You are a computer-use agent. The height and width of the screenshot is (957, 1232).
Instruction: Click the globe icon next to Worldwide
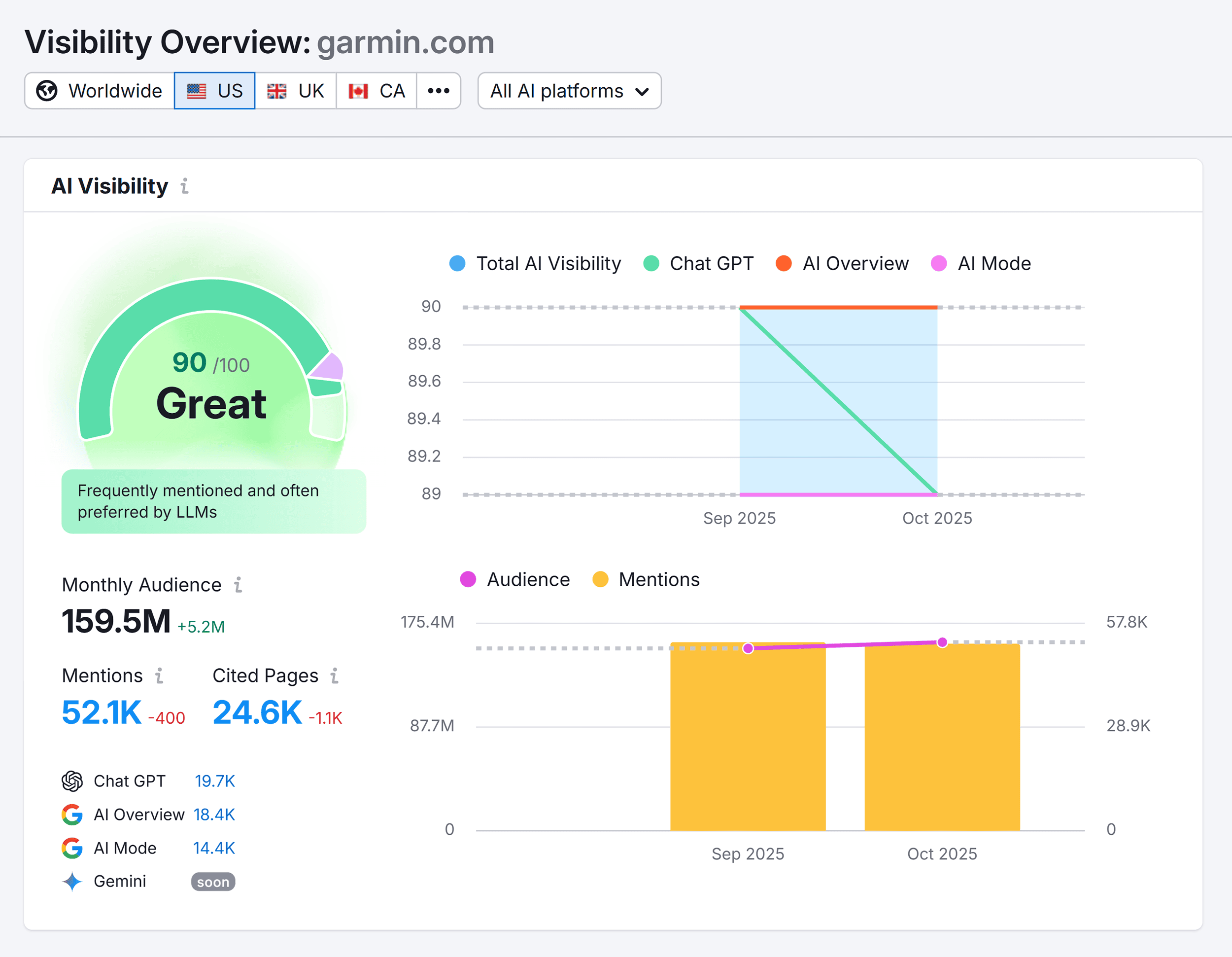48,90
